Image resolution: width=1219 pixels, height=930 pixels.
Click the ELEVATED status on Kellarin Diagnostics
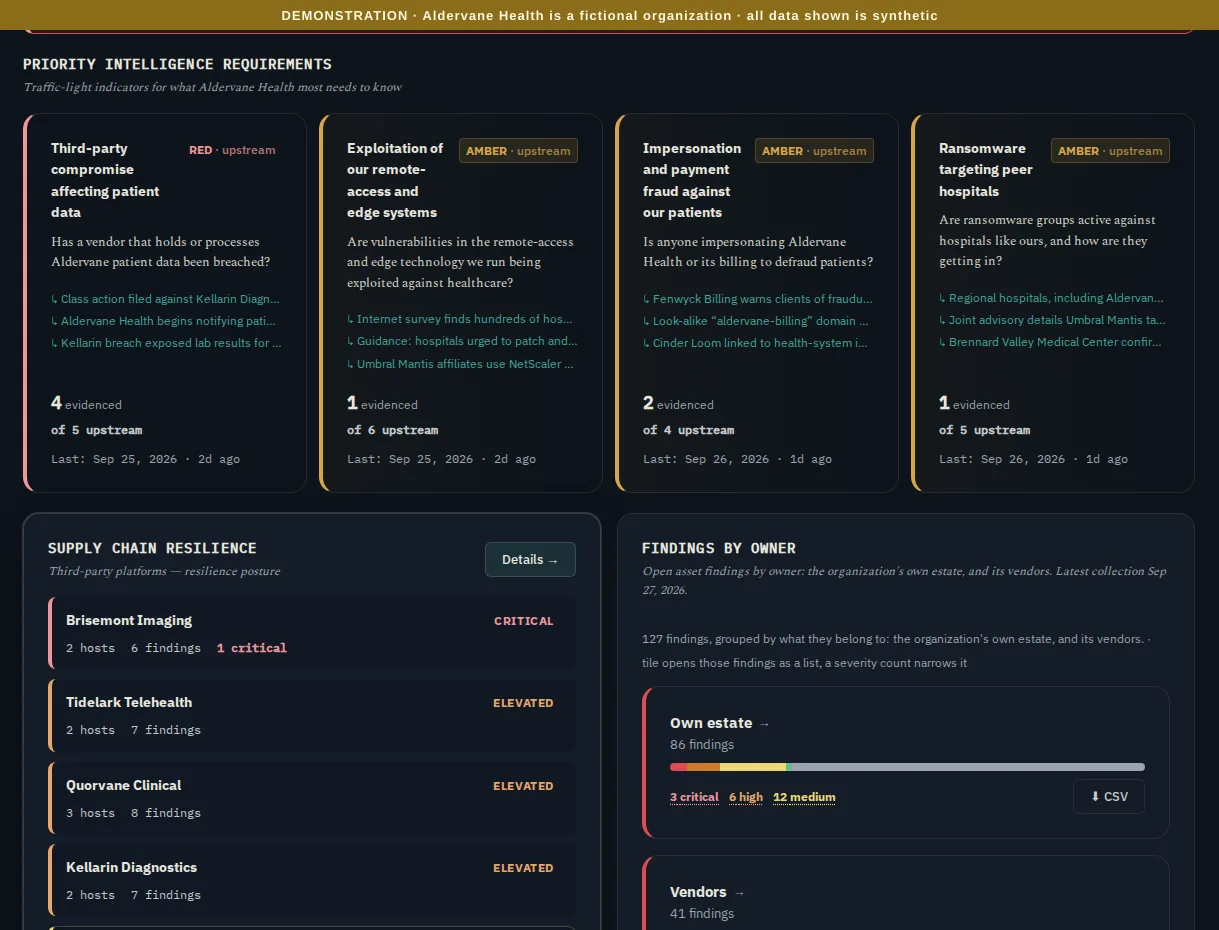pyautogui.click(x=523, y=868)
